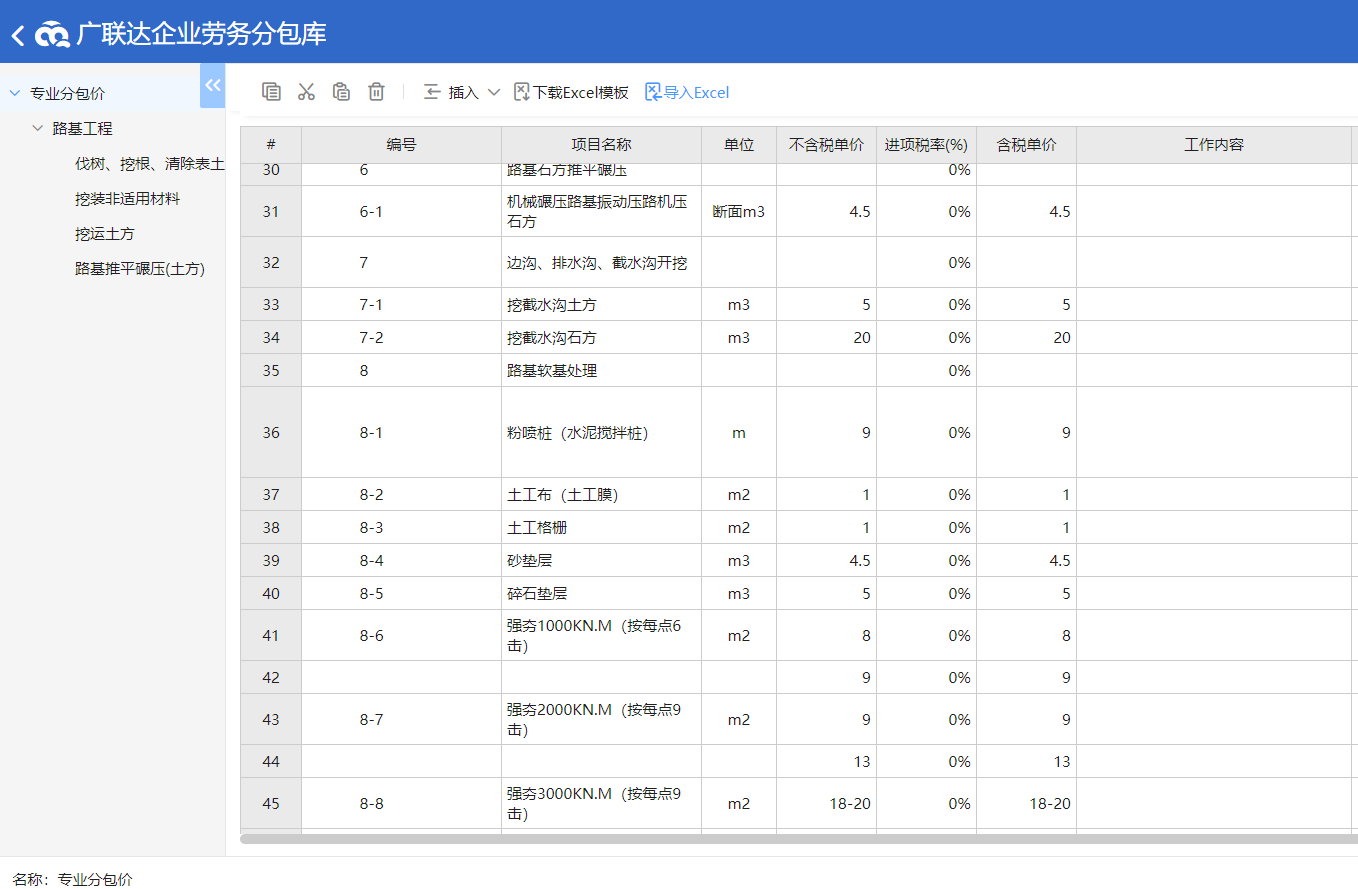Select 路基推平碾压(土方) tree item
This screenshot has width=1358, height=889.
139,269
